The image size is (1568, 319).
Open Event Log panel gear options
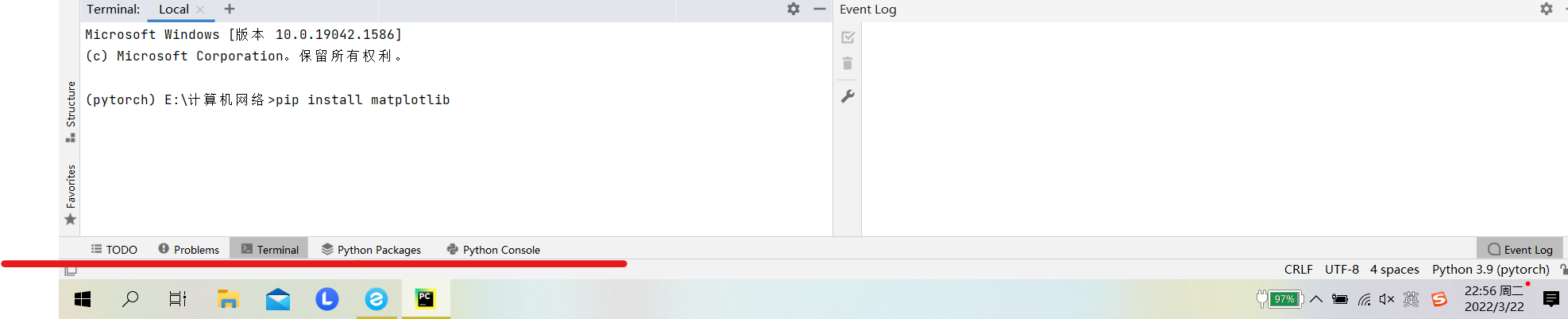pyautogui.click(x=1546, y=9)
